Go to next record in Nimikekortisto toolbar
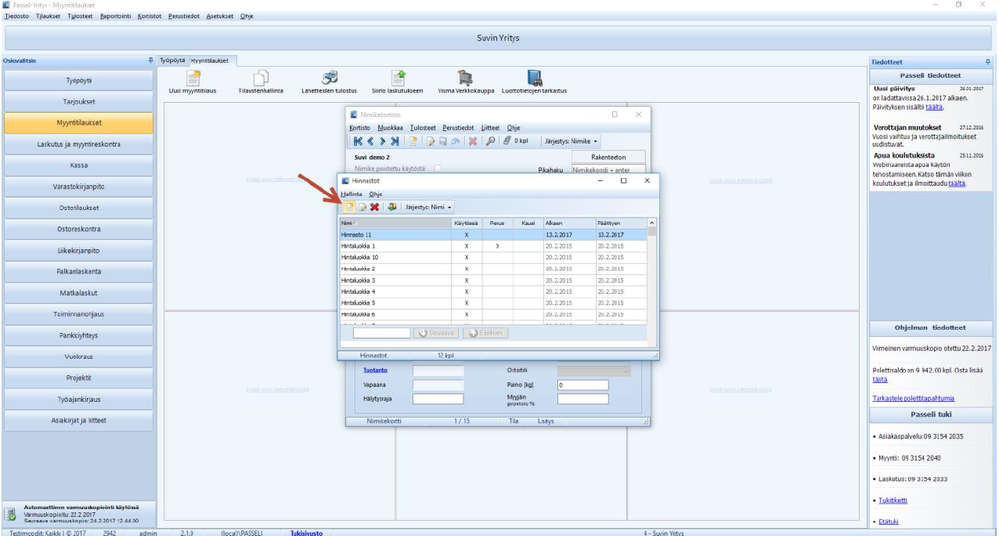The height and width of the screenshot is (536, 999). point(382,141)
